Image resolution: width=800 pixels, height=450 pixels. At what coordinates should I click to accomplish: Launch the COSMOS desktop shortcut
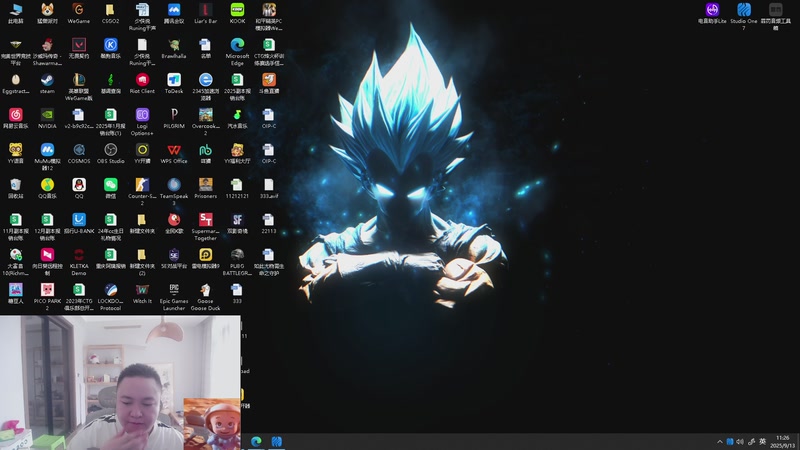tap(79, 153)
